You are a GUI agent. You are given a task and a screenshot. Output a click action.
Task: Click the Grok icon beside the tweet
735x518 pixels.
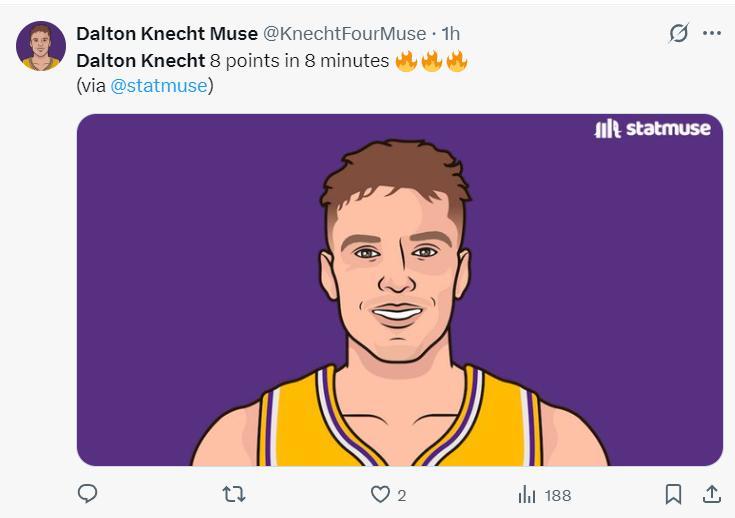pyautogui.click(x=679, y=33)
